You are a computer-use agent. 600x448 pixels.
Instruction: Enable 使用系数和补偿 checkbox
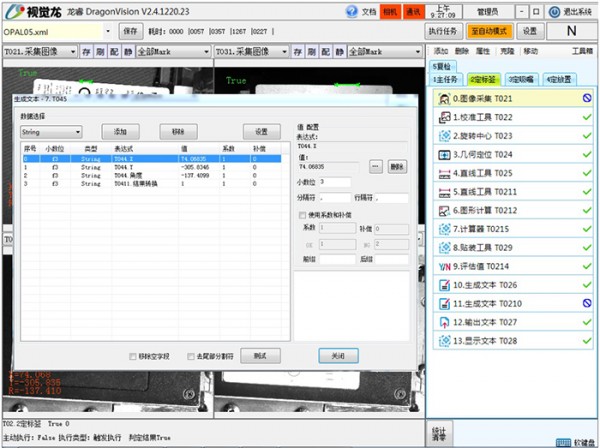[x=303, y=215]
